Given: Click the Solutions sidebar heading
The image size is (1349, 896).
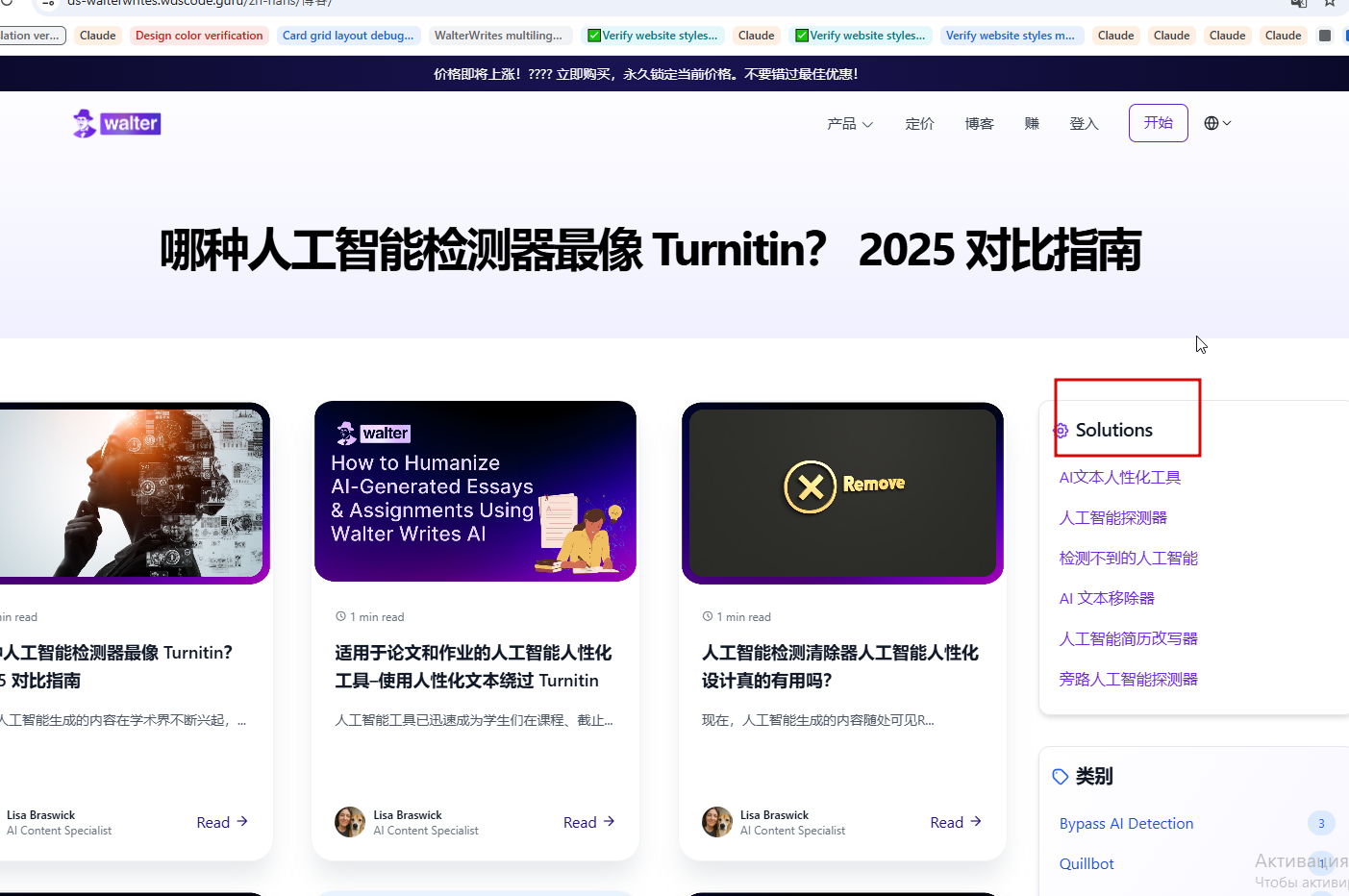Looking at the screenshot, I should (1113, 430).
